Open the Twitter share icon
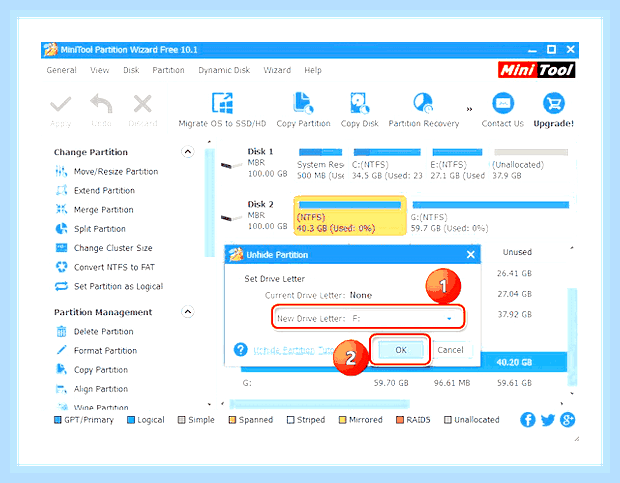Viewport: 620px width, 483px height. [548, 420]
